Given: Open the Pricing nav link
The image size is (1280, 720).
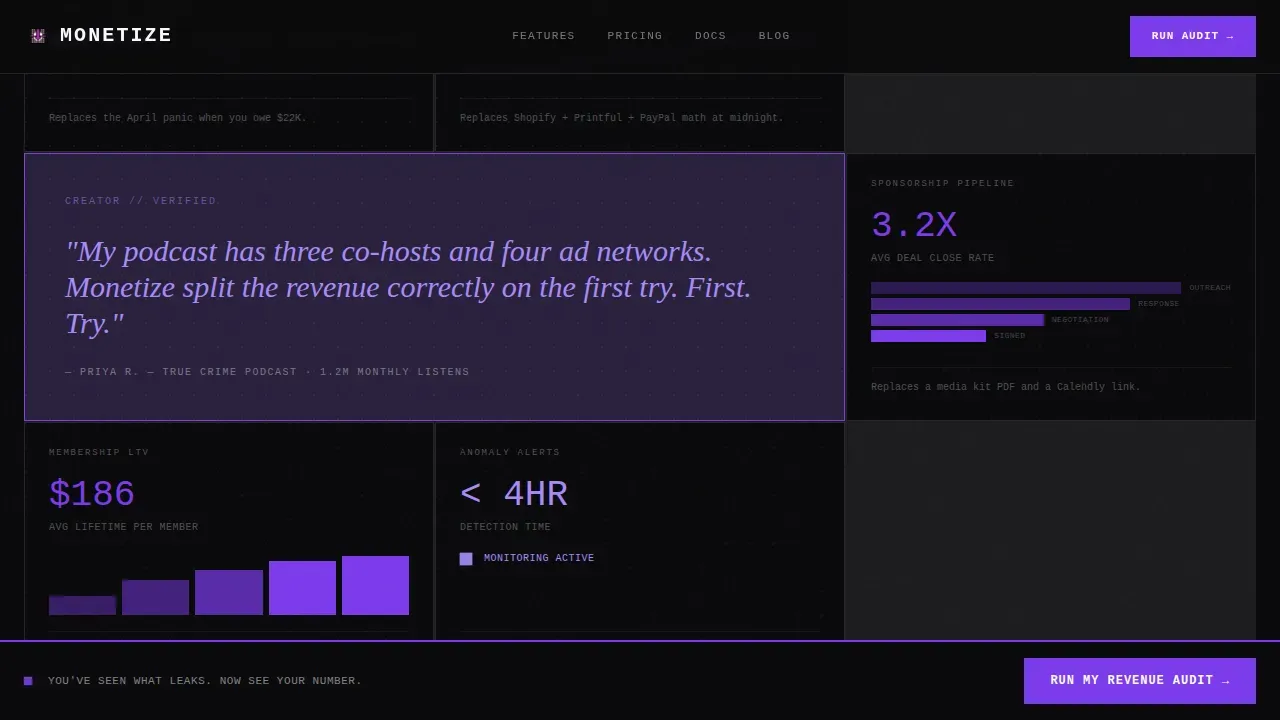Looking at the screenshot, I should 635,36.
